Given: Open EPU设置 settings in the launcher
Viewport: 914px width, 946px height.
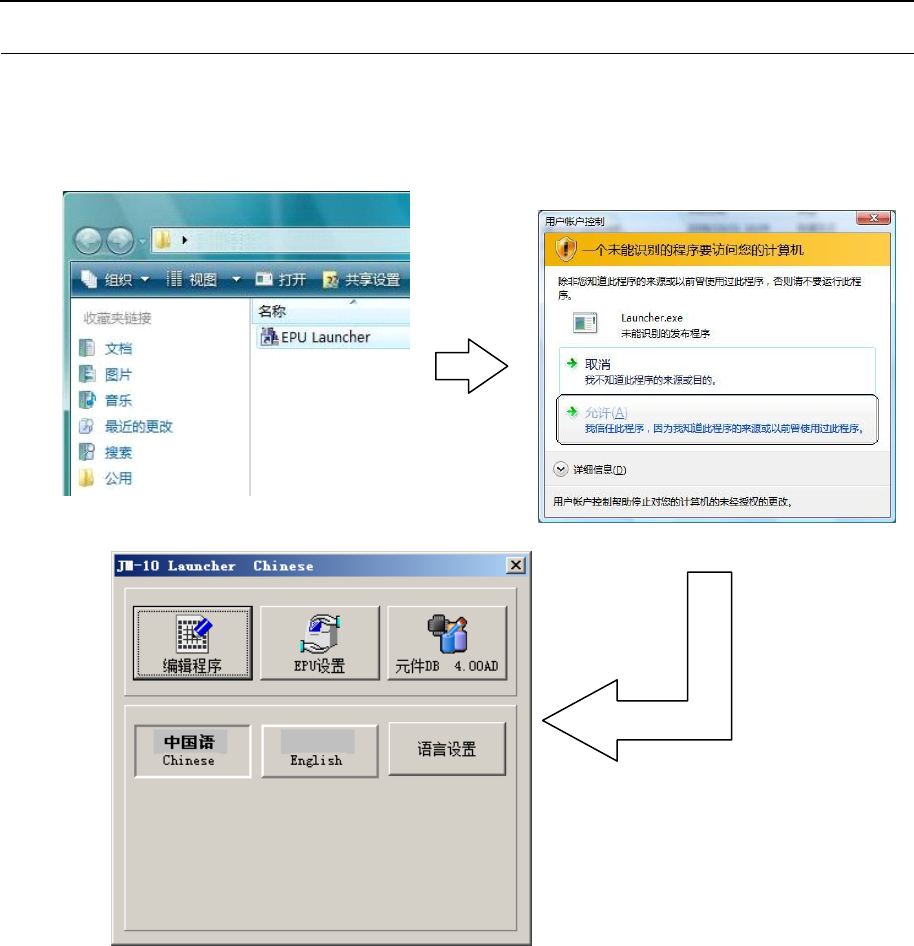Looking at the screenshot, I should point(320,643).
